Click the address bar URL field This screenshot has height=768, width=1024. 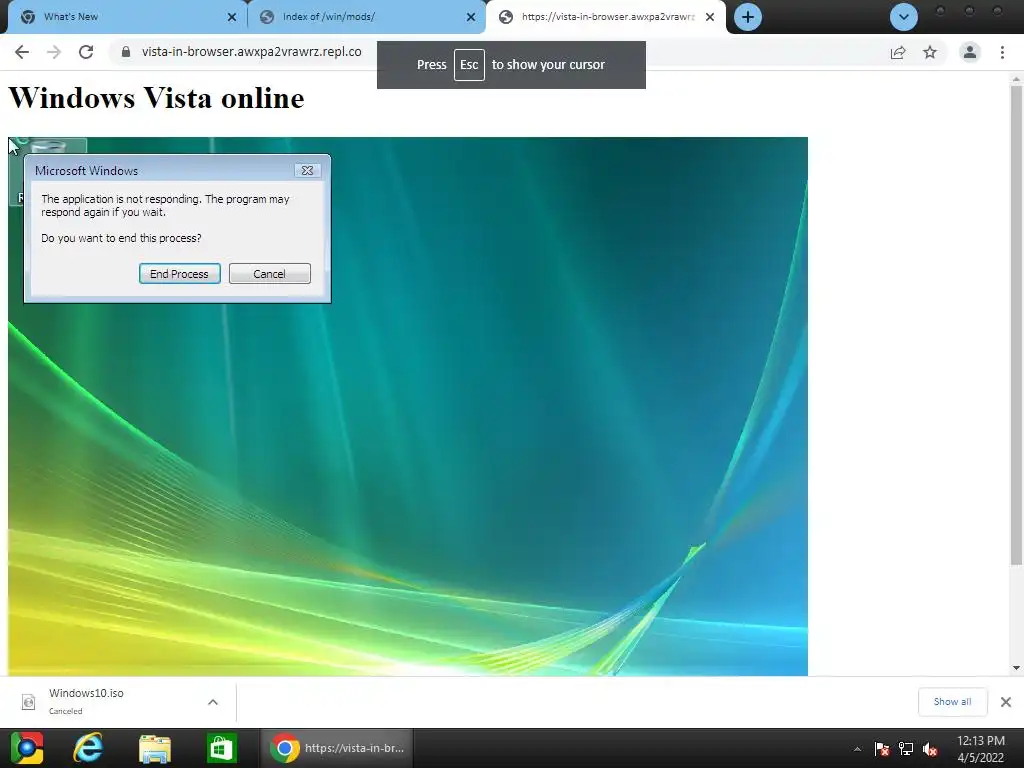point(251,52)
